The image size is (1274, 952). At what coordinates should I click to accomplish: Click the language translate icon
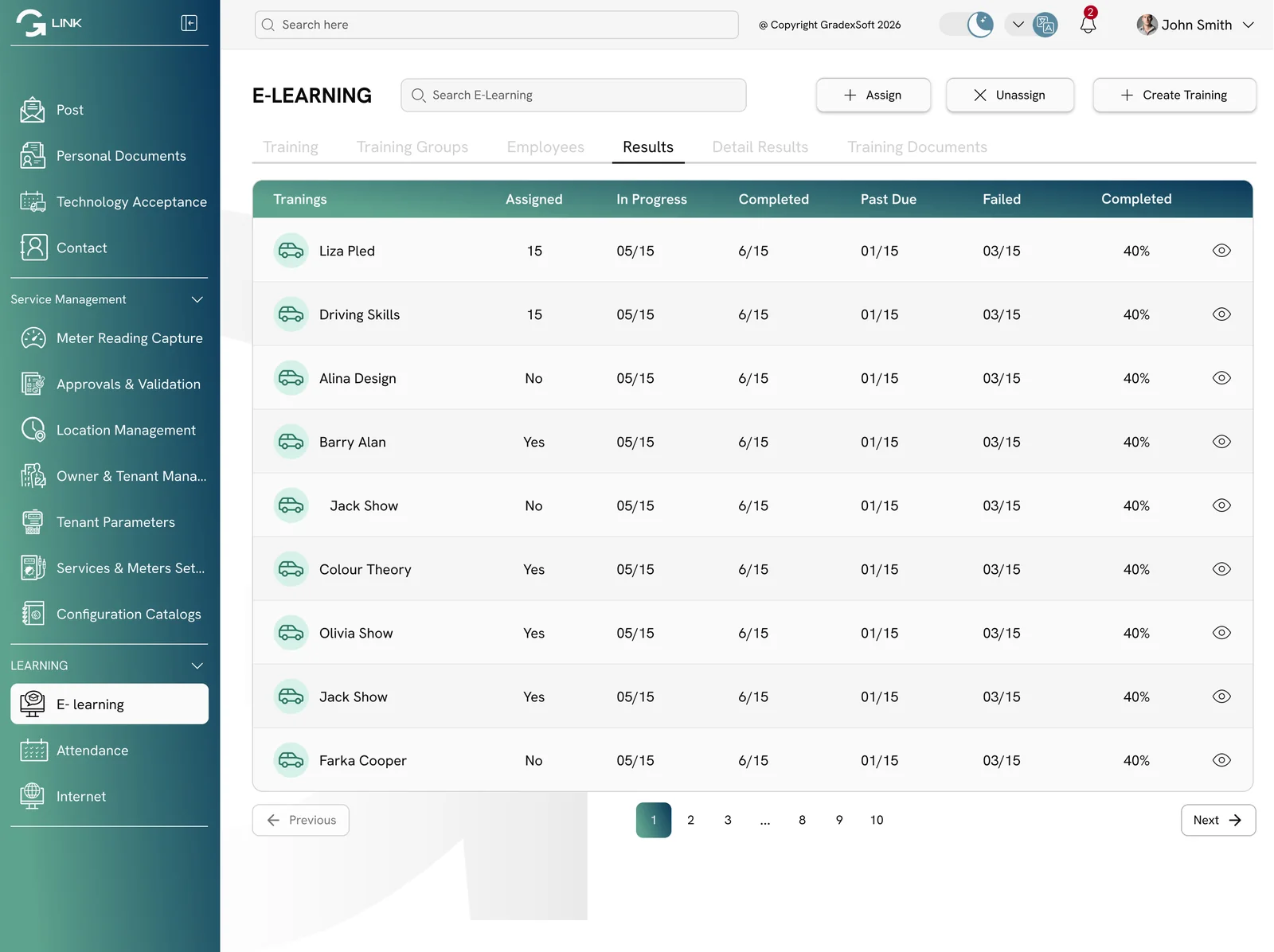coord(1045,25)
